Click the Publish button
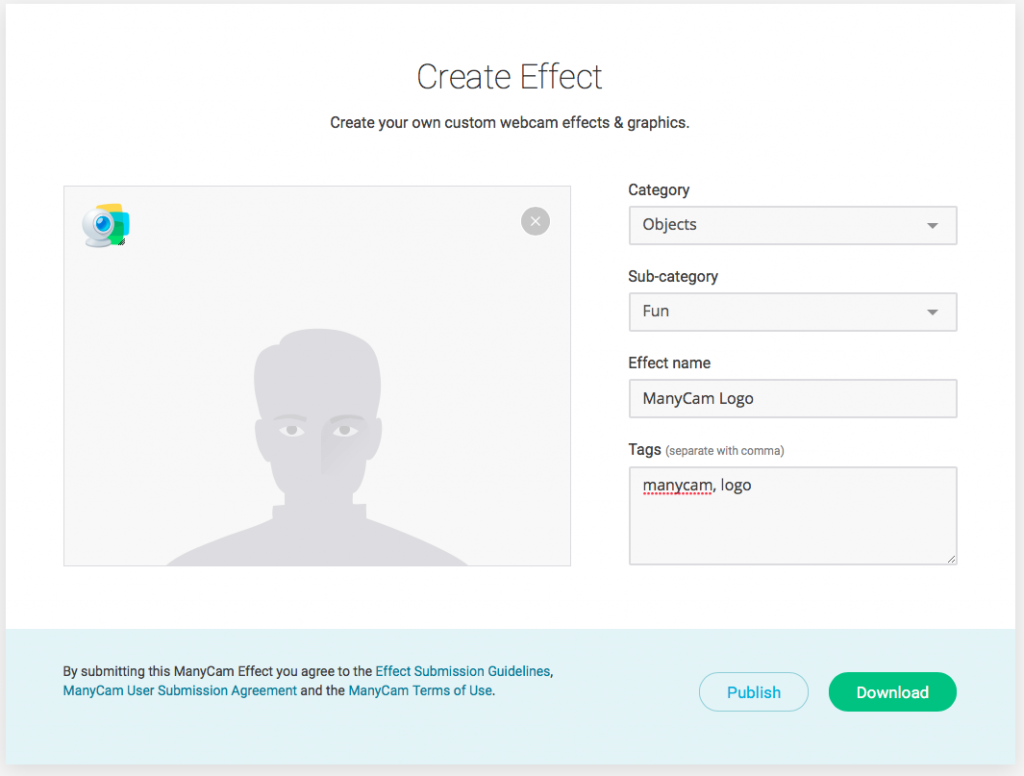 pyautogui.click(x=753, y=691)
